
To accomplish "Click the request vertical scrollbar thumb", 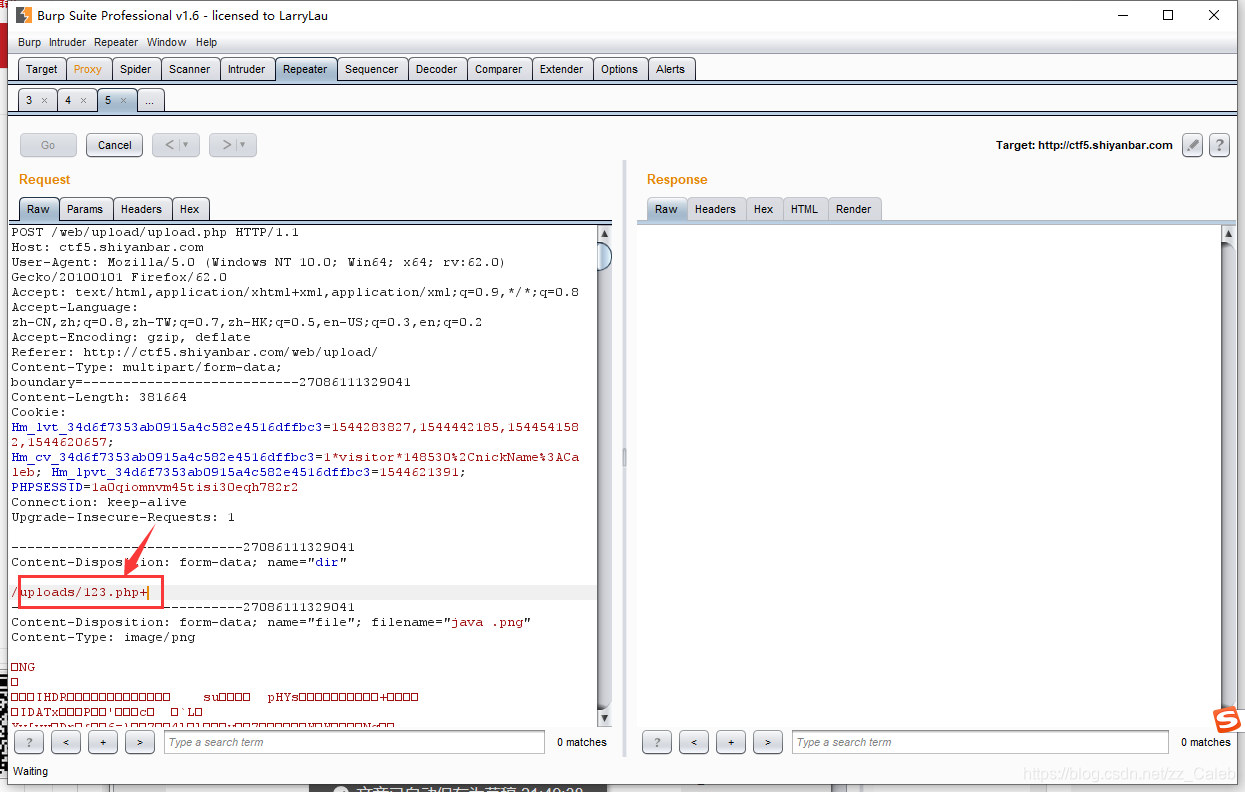I will point(604,257).
